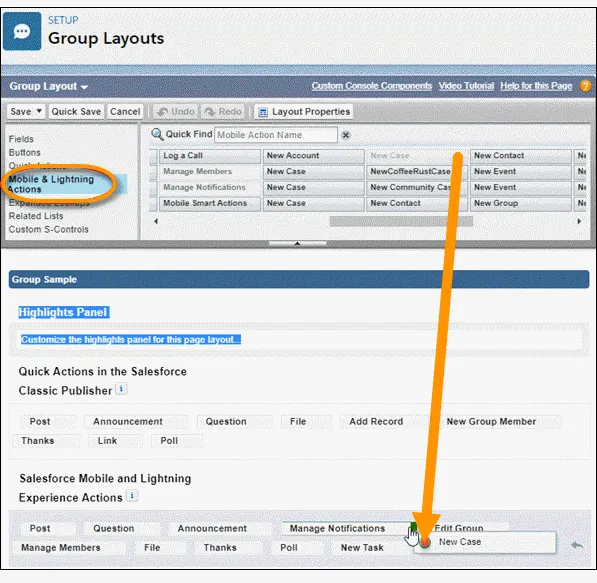Collapse the palette using the center handle
The image size is (597, 583).
(297, 243)
